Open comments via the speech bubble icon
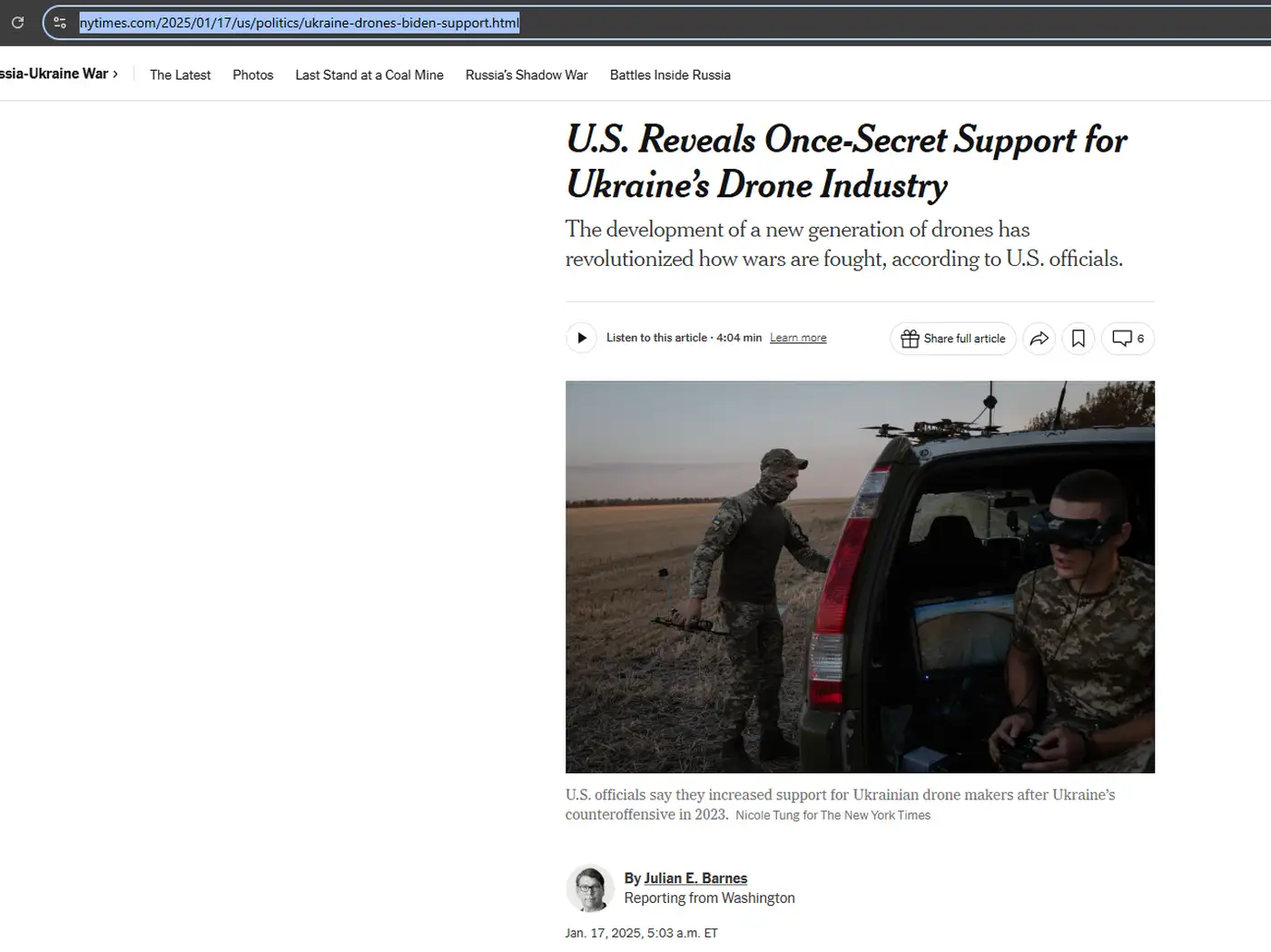The height and width of the screenshot is (952, 1271). 1127,339
